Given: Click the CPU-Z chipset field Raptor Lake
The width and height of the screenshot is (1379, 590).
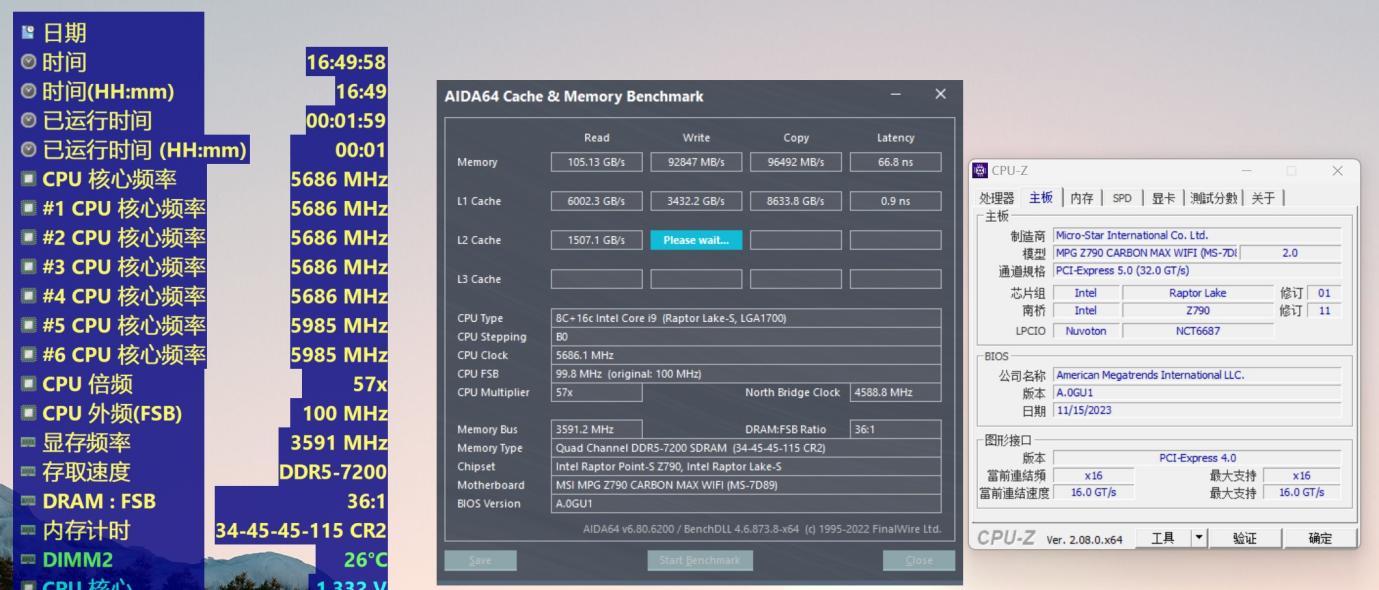Looking at the screenshot, I should click(1198, 293).
